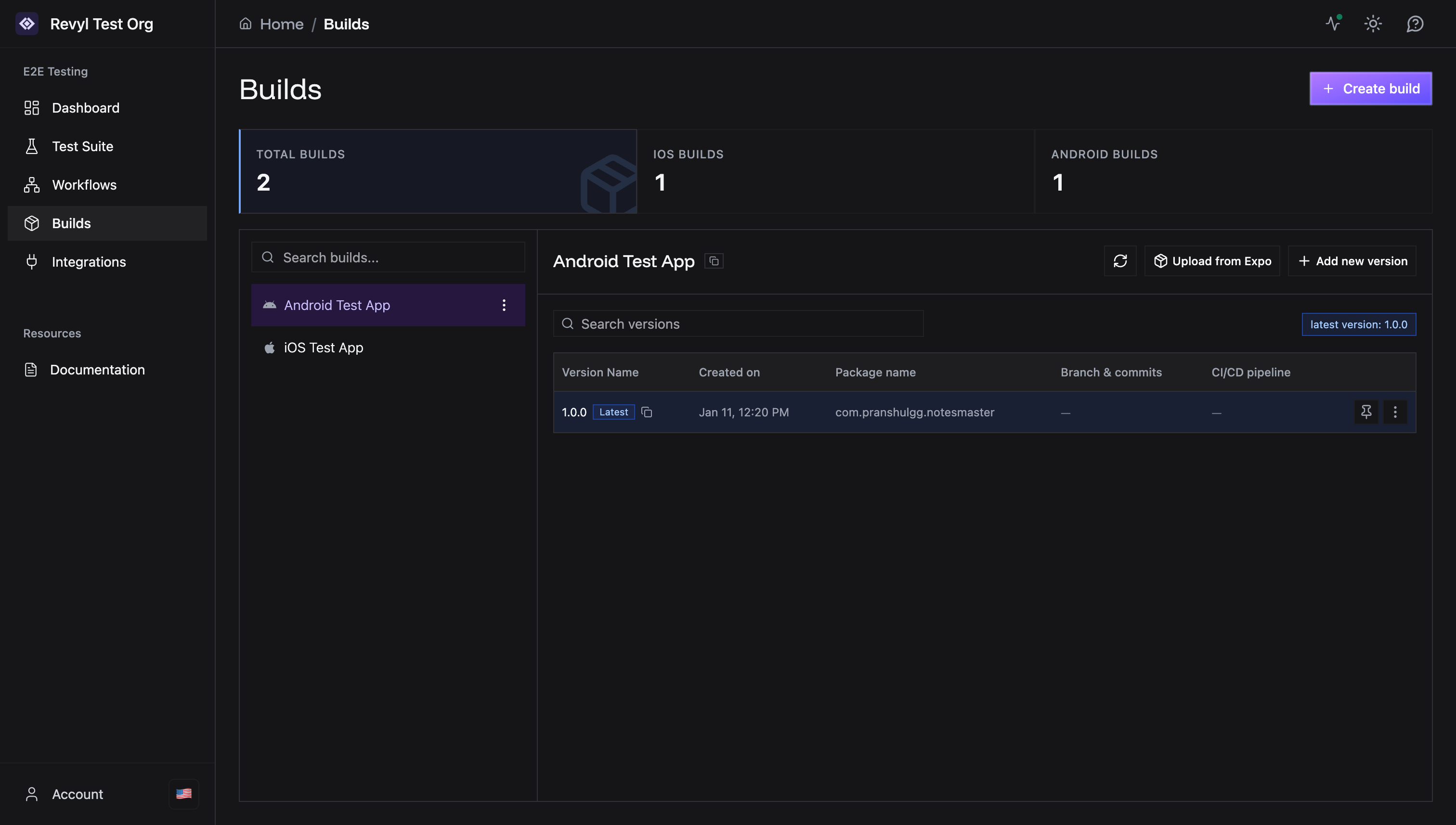
Task: Click Upload from Expo
Action: 1212,261
